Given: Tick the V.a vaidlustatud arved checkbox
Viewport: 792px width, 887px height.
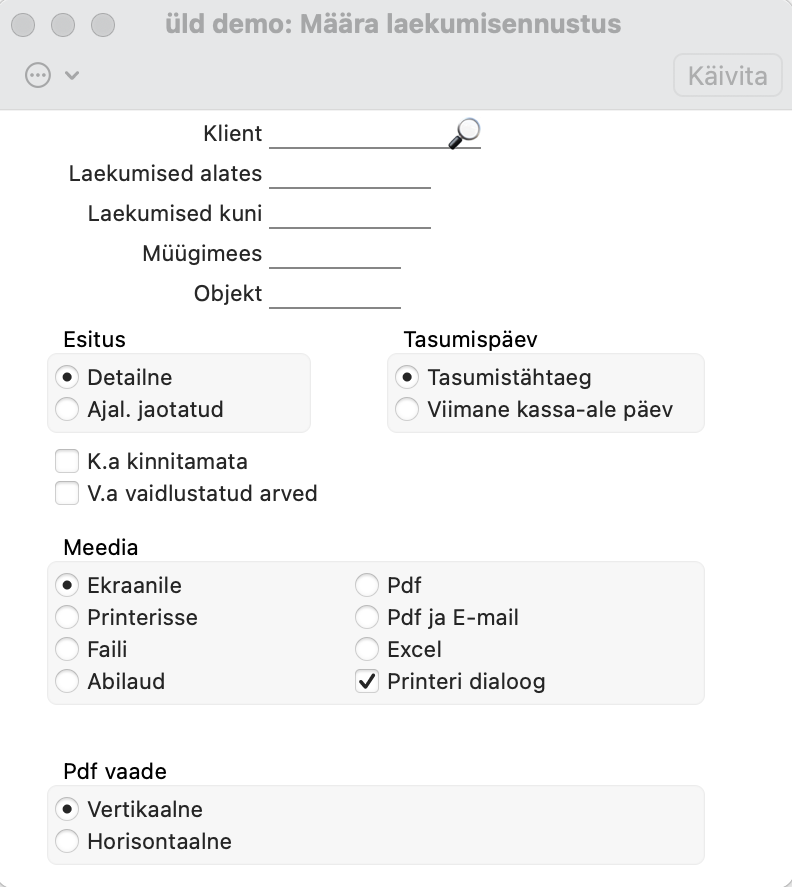Looking at the screenshot, I should click(x=67, y=493).
